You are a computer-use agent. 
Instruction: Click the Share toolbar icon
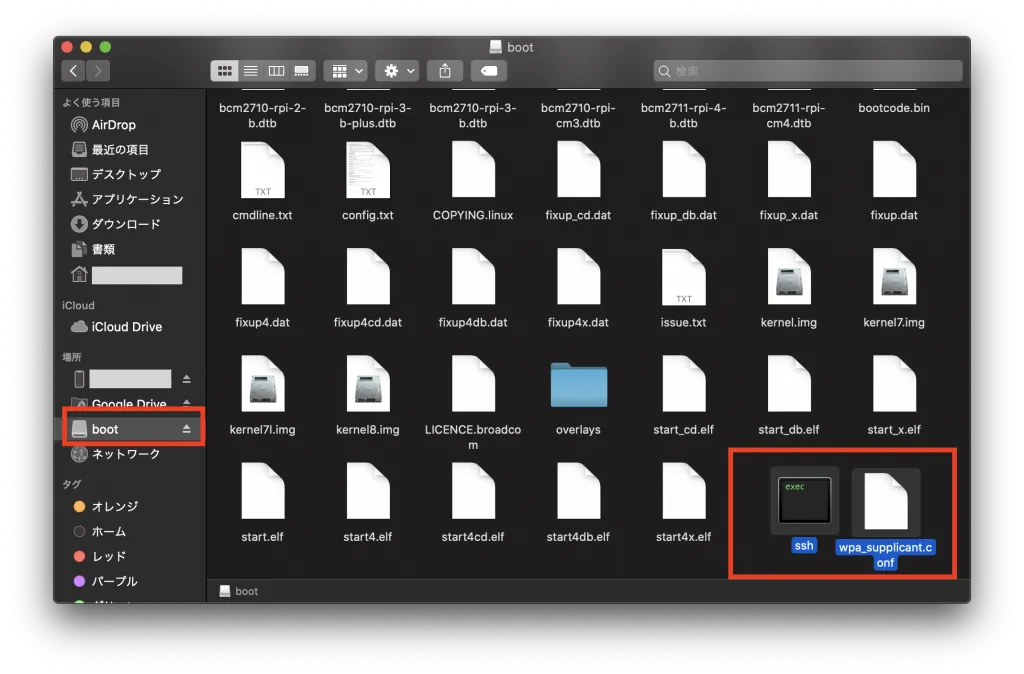click(x=444, y=71)
